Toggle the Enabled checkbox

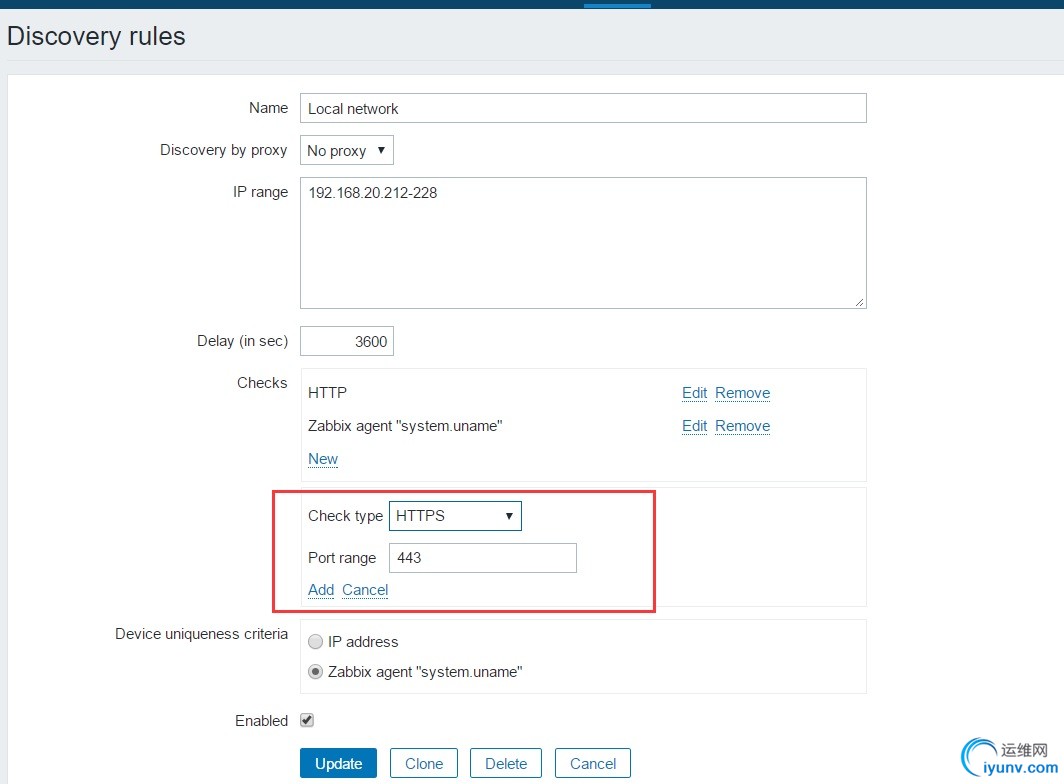click(x=307, y=720)
